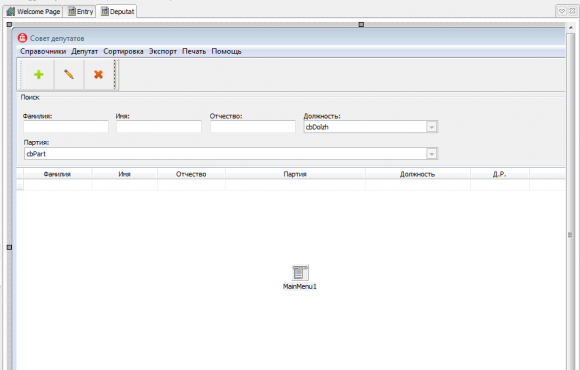Select the MainMenu1 component icon
This screenshot has height=370, width=580.
300,273
